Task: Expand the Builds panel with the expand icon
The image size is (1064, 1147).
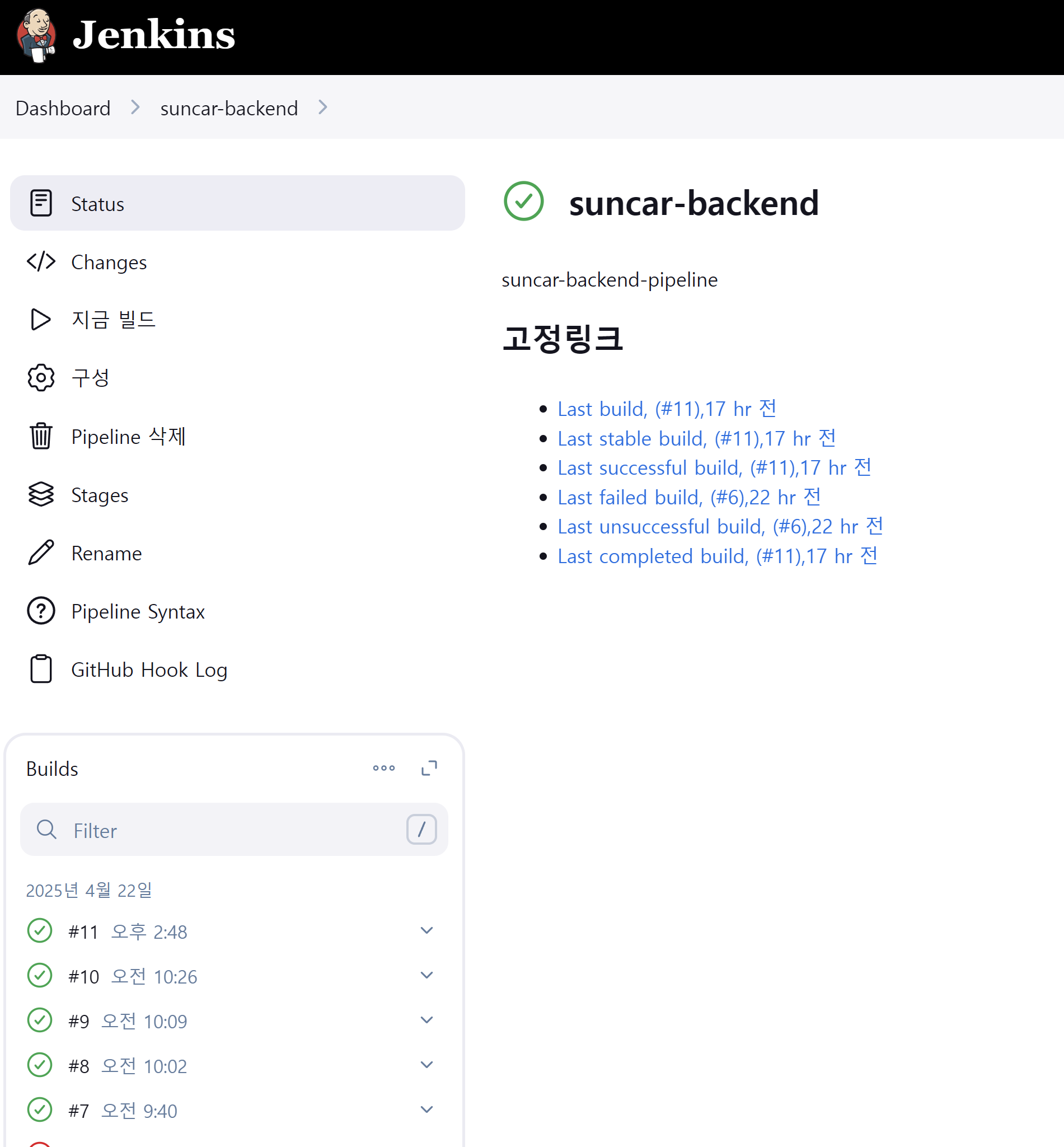Action: [429, 768]
